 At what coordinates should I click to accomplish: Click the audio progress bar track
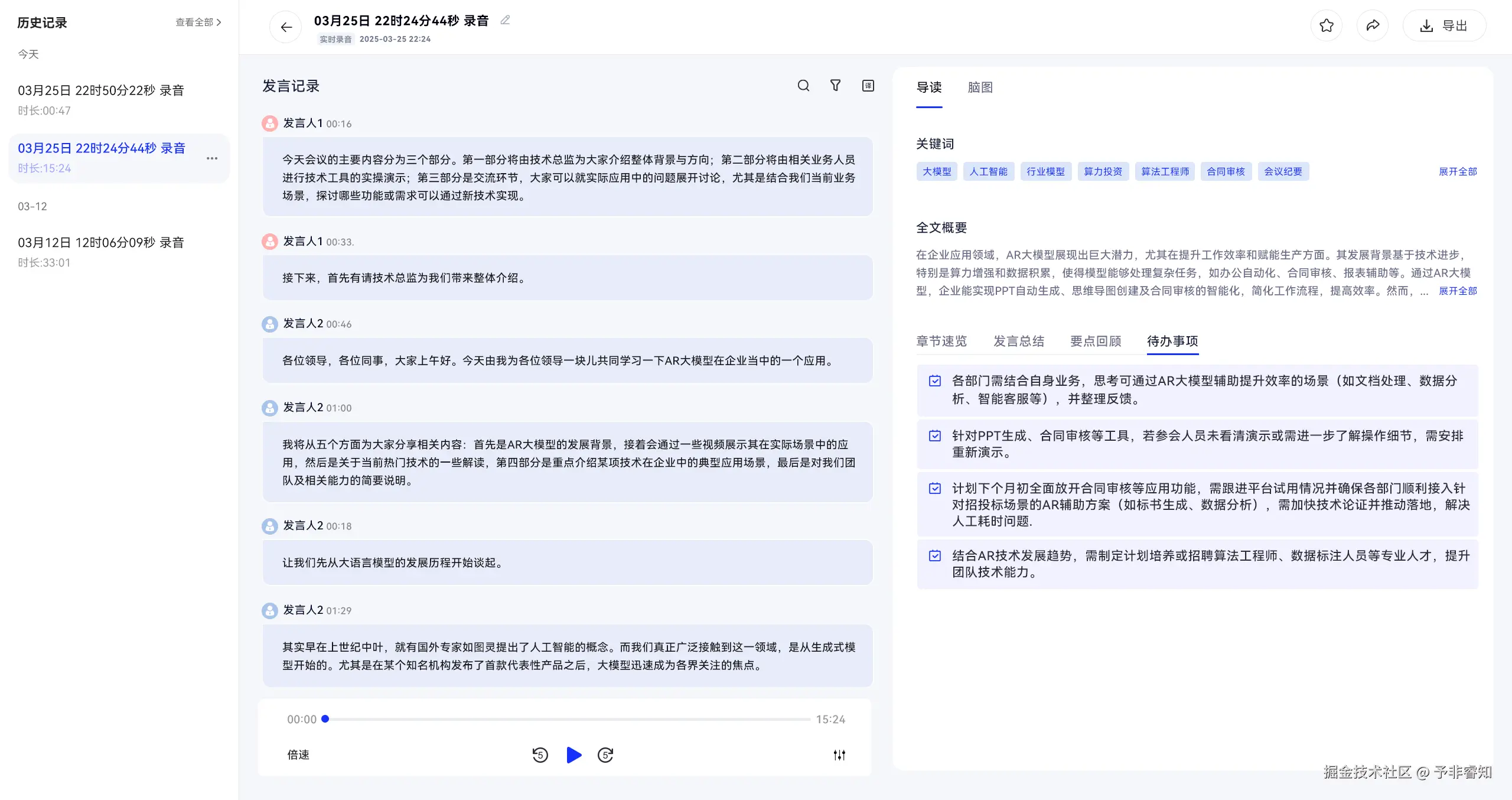(x=567, y=720)
